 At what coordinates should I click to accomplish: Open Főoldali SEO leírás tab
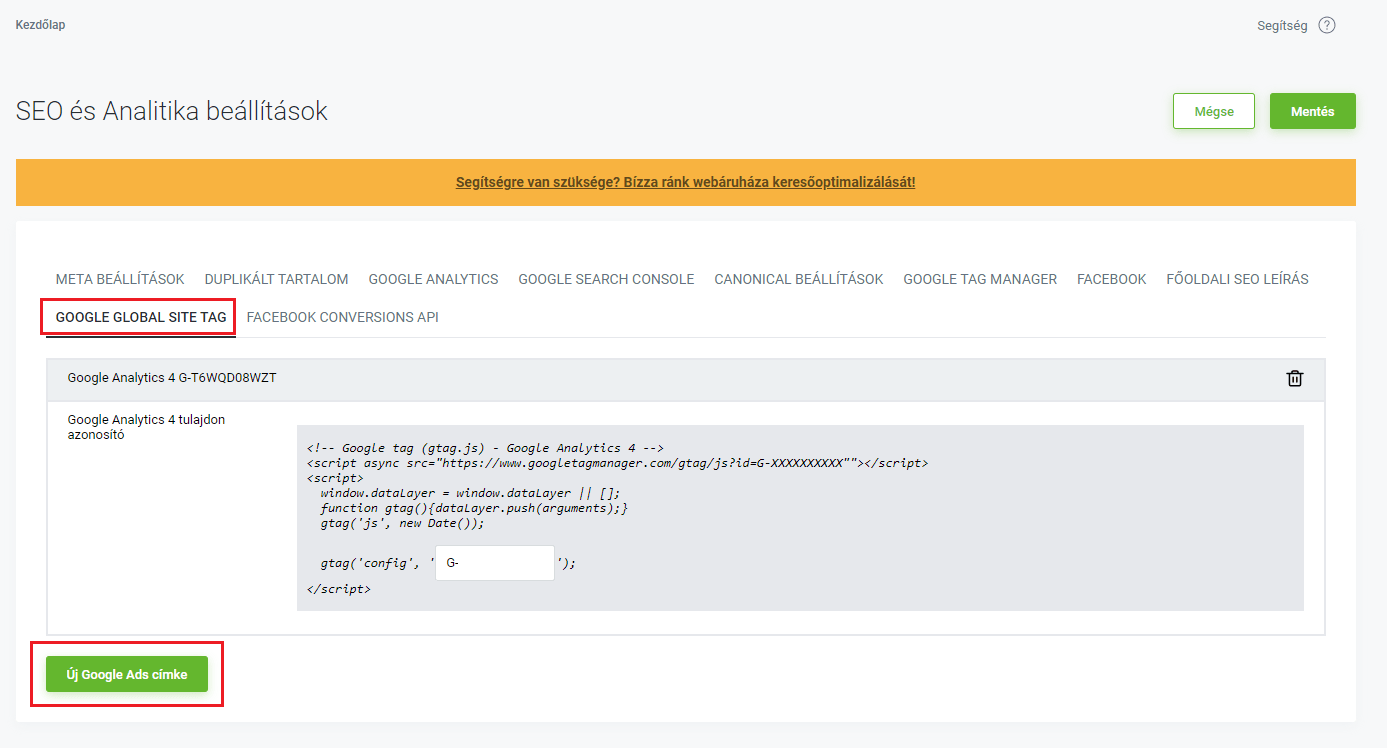pos(1237,279)
